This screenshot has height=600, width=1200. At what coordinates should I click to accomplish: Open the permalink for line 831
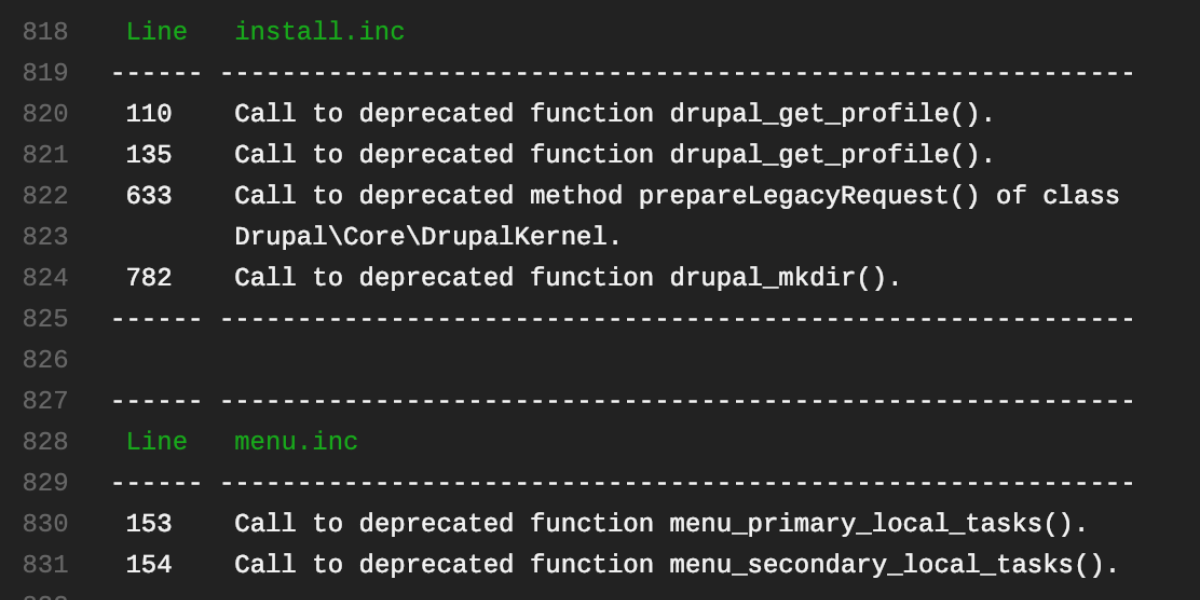pyautogui.click(x=45, y=565)
